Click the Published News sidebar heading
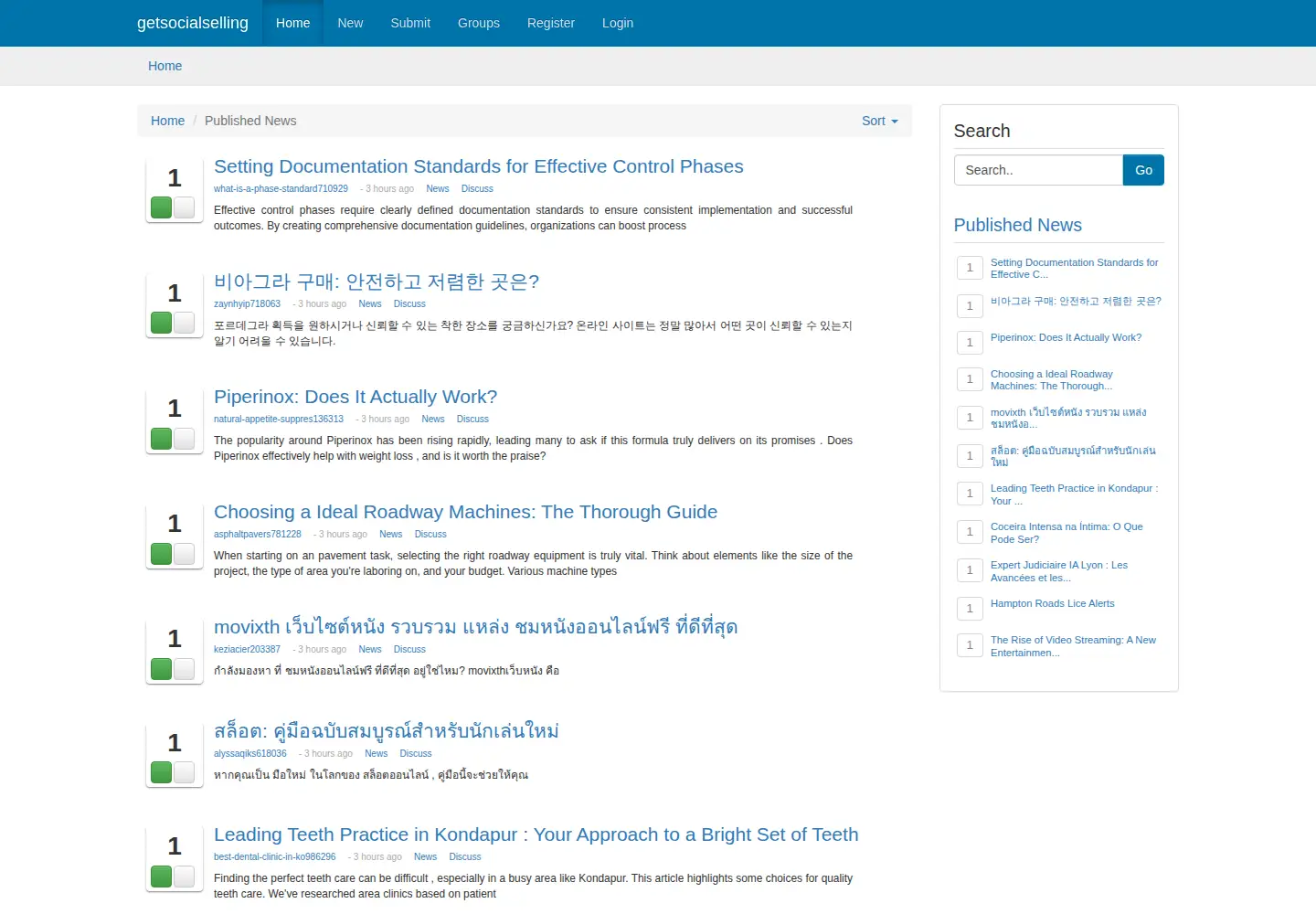1316x914 pixels. [1017, 225]
